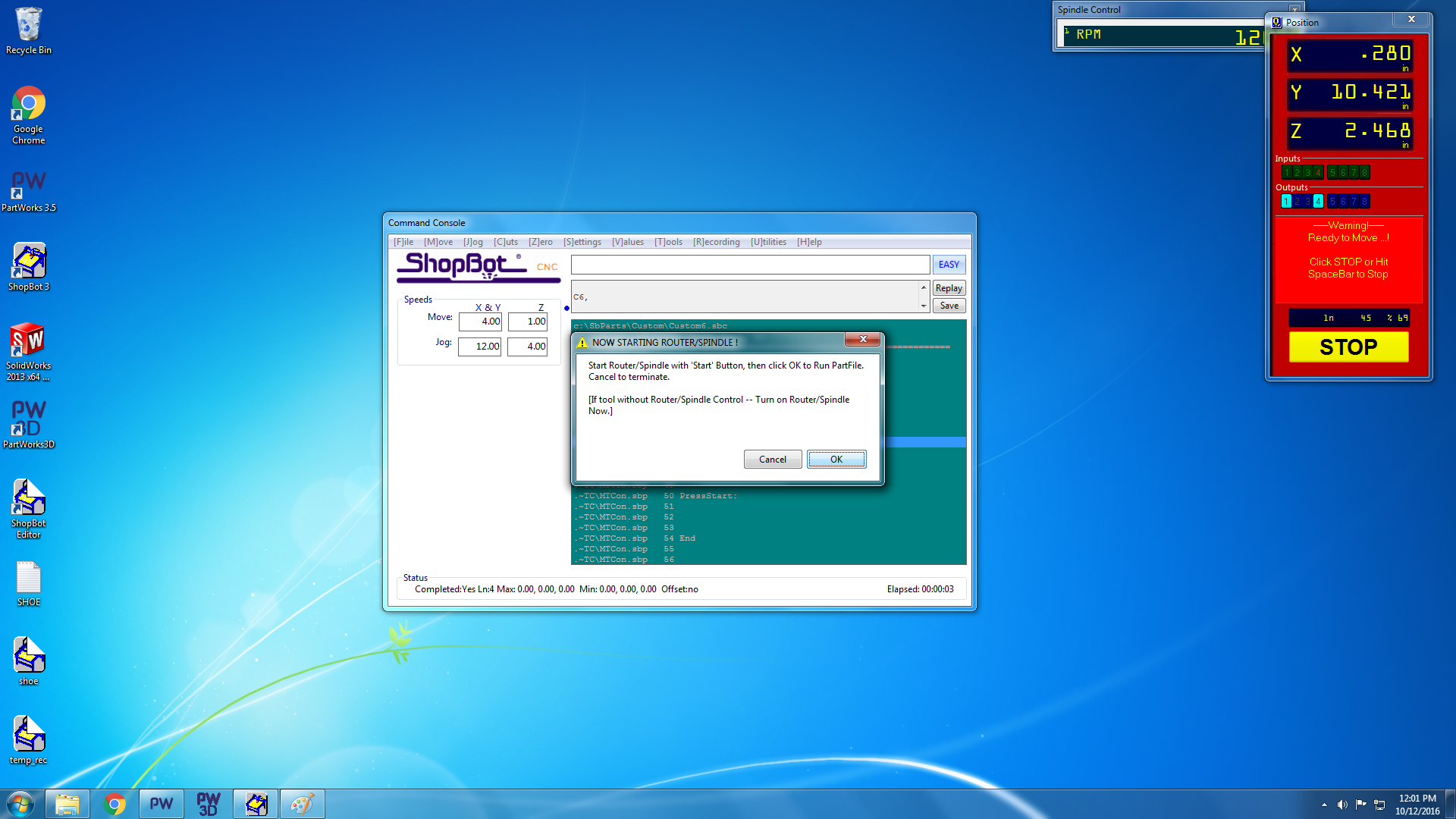Screen dimensions: 1456x819
Task: Open File Explorer from the taskbar
Action: [67, 804]
